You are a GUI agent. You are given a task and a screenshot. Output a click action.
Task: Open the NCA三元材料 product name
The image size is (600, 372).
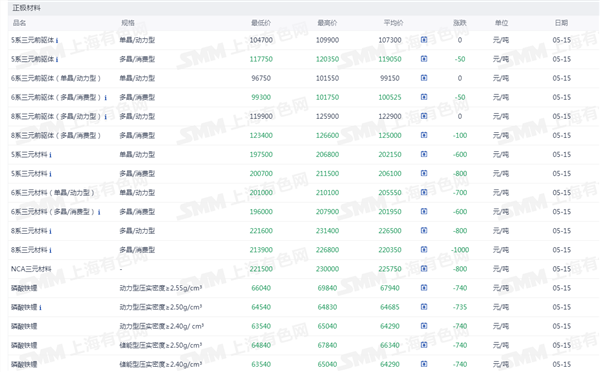(31, 269)
